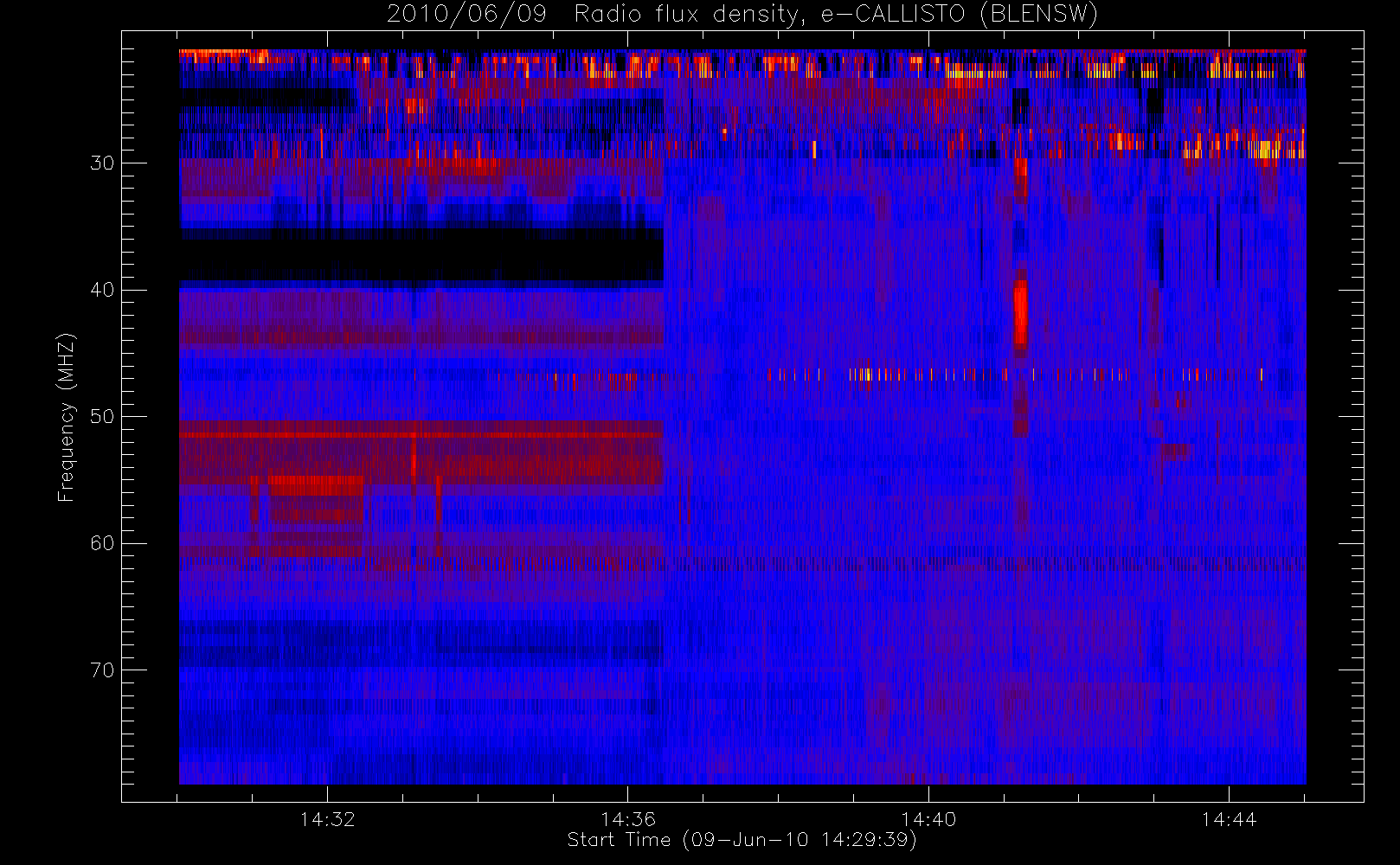Click the 'Start Time (09-Jun-10 14:29:39)' label
The width and height of the screenshot is (1400, 865).
(x=742, y=840)
